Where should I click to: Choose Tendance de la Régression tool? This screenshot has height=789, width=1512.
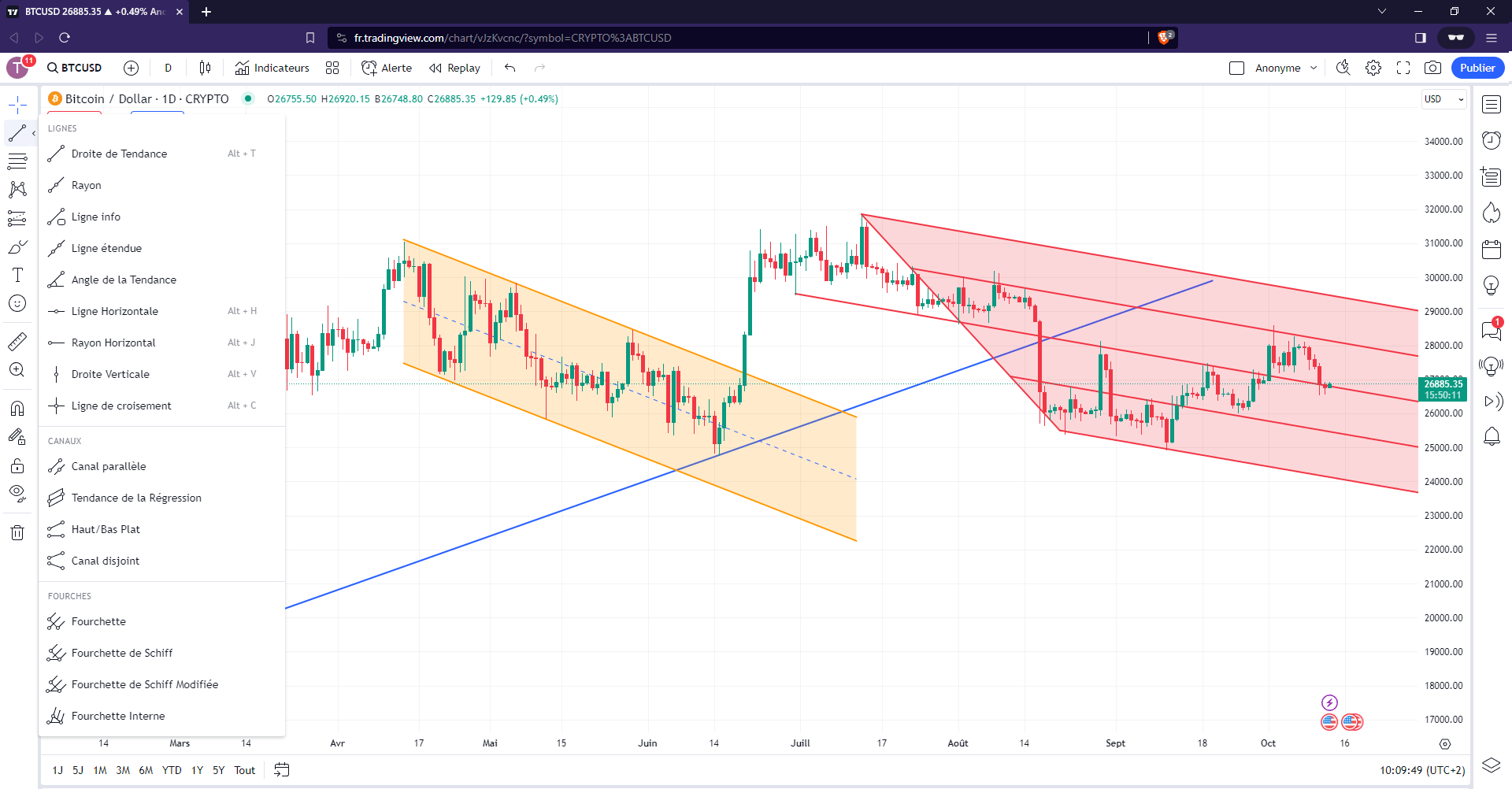coord(161,498)
